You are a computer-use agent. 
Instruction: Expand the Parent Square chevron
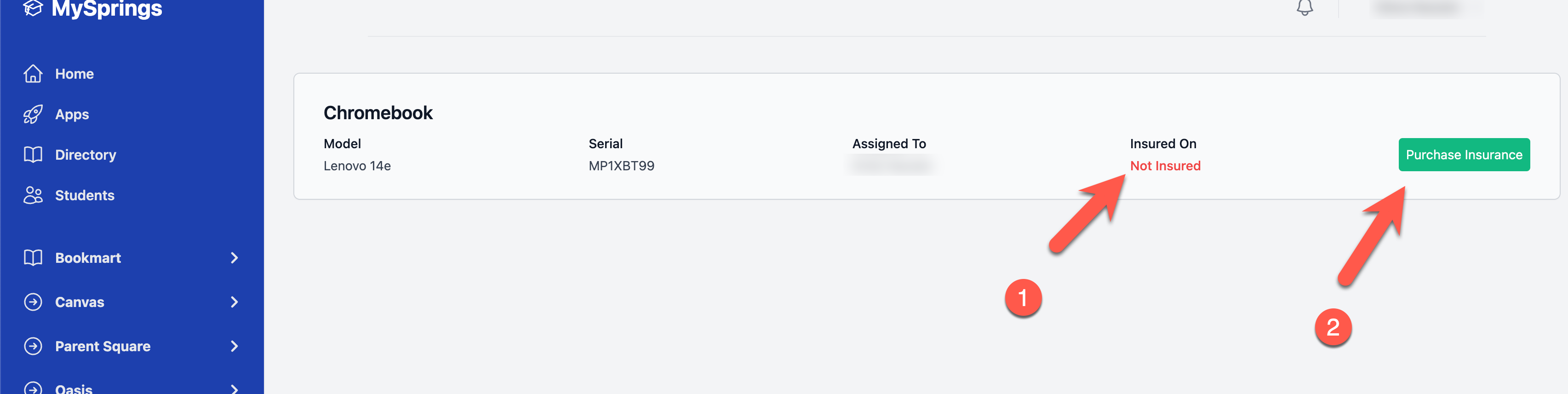point(235,347)
